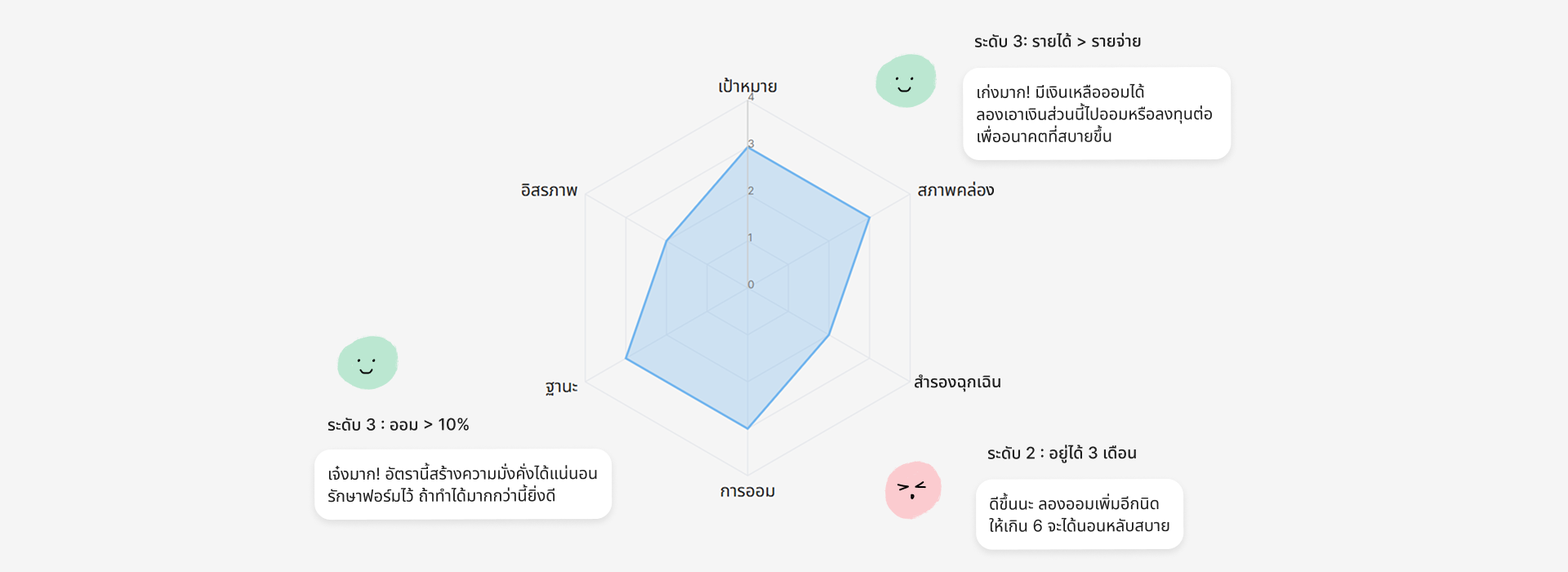Click the อิสรภาพ data point on radar chart

pos(666,241)
